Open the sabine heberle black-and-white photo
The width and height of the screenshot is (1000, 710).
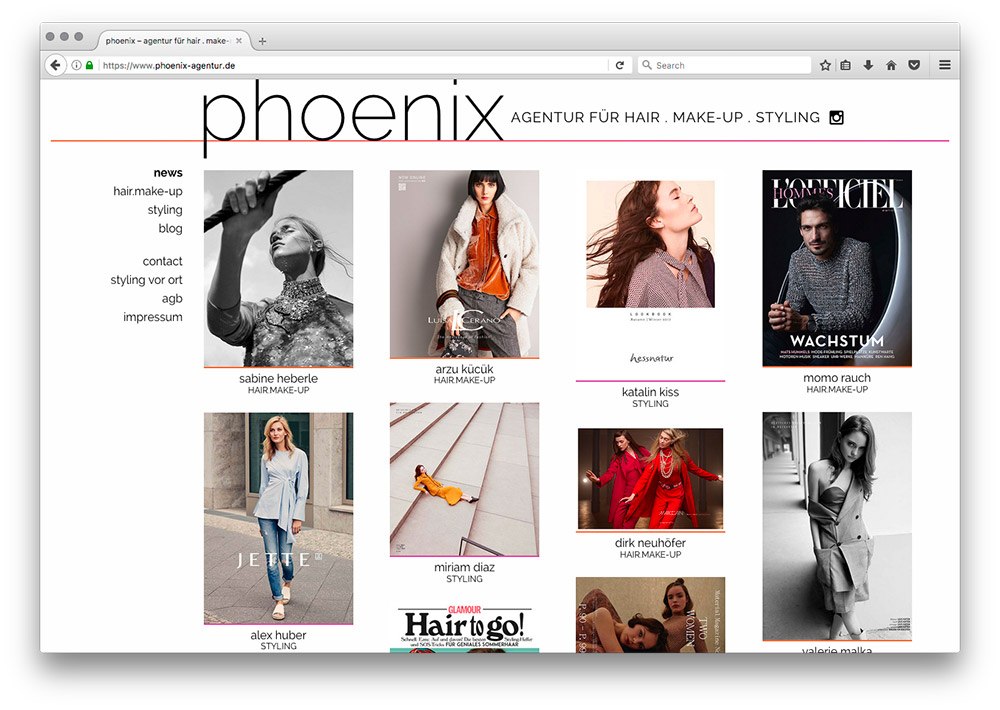(278, 269)
